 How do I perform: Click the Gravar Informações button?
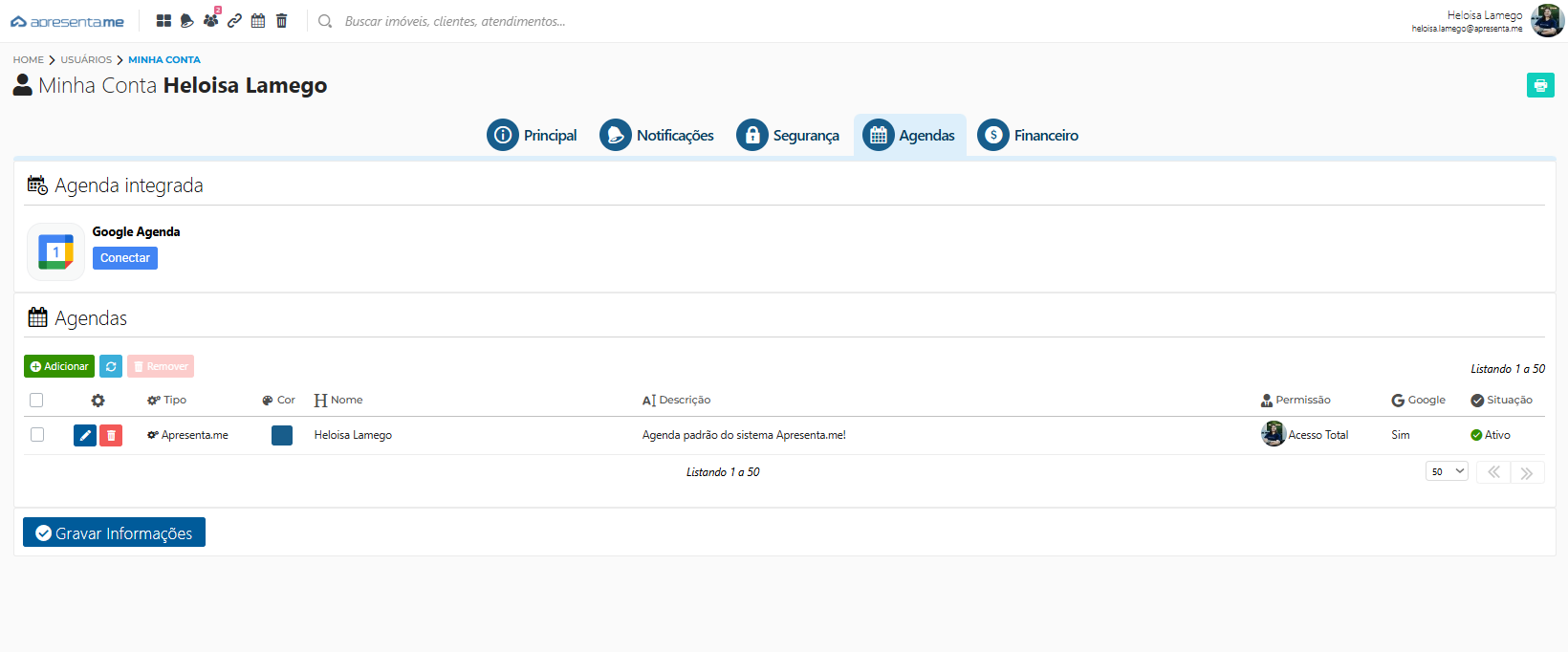coord(114,533)
